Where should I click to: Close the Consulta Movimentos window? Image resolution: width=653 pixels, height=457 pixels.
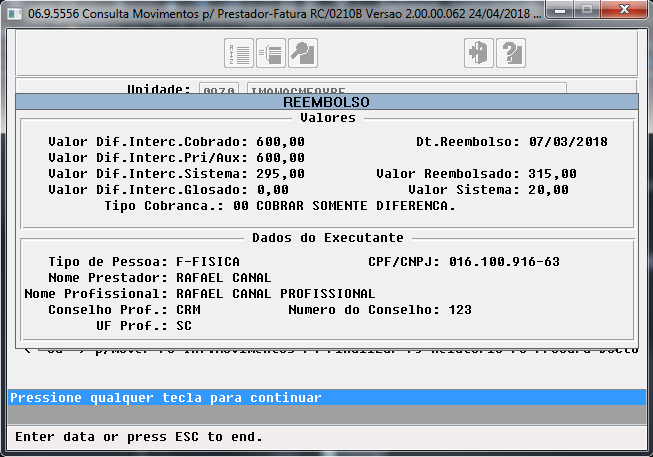point(624,9)
